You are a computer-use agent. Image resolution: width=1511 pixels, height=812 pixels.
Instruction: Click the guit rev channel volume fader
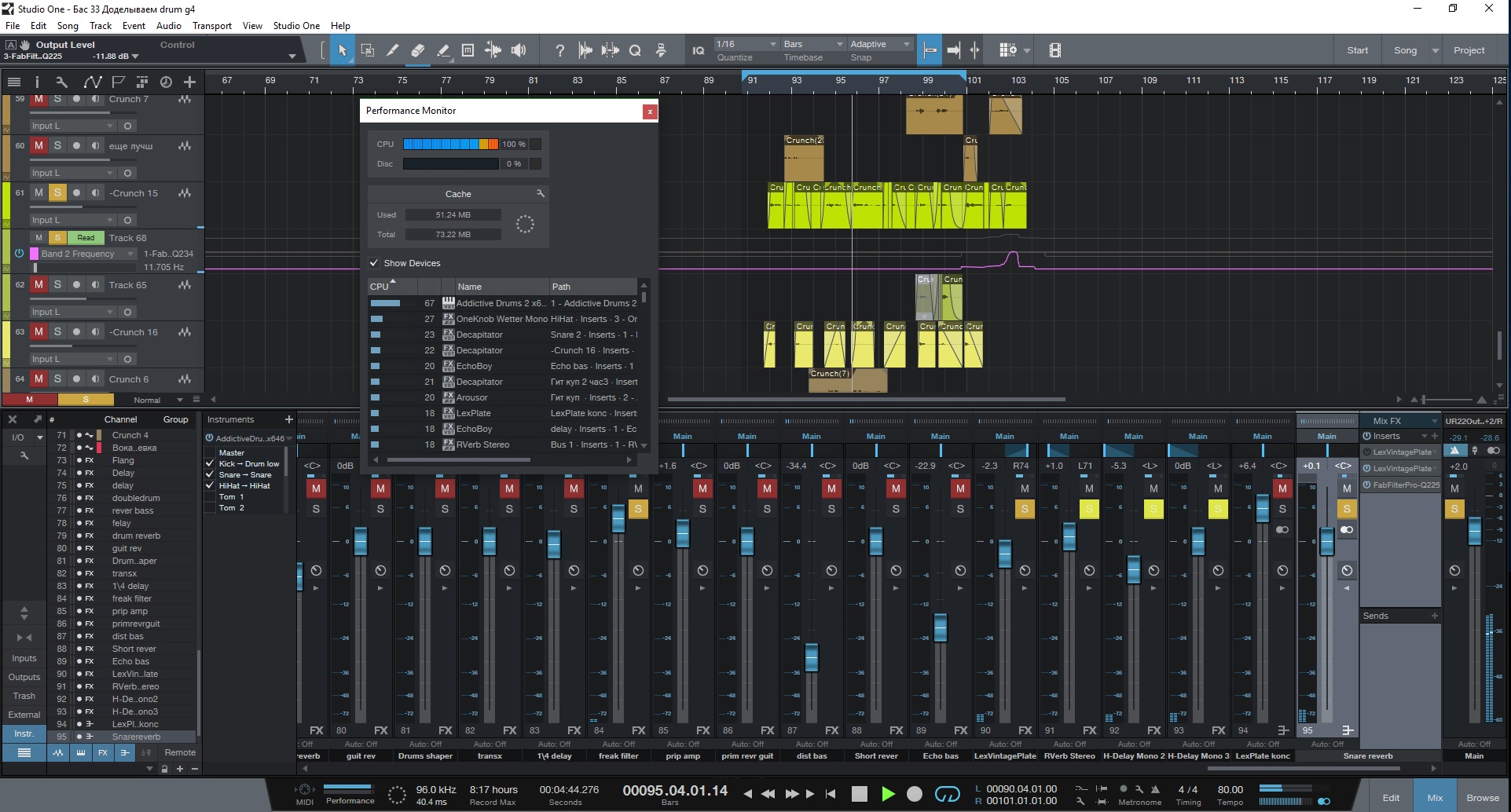361,542
